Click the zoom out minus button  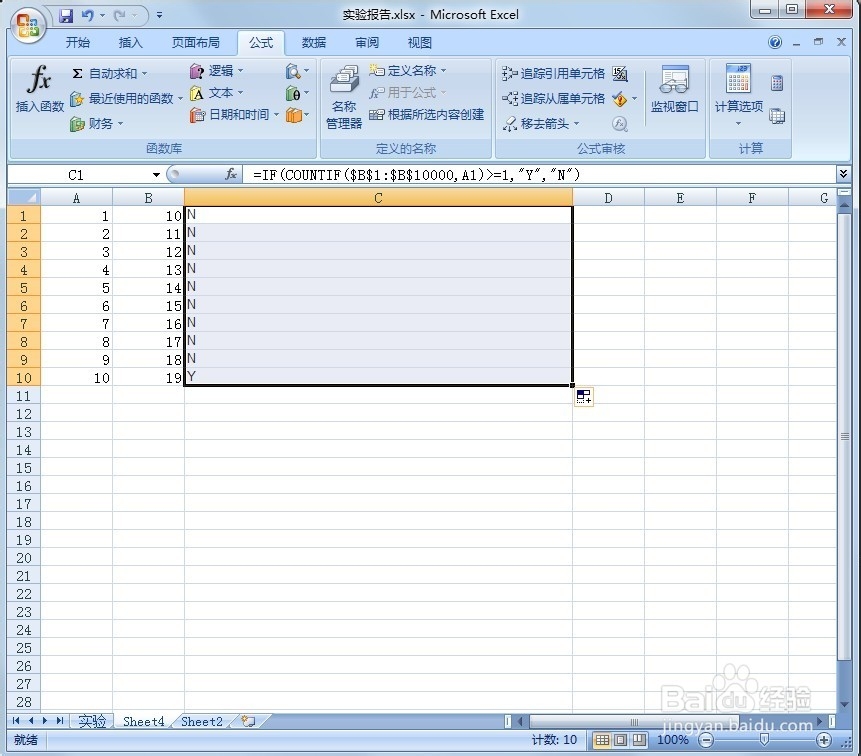coord(706,740)
